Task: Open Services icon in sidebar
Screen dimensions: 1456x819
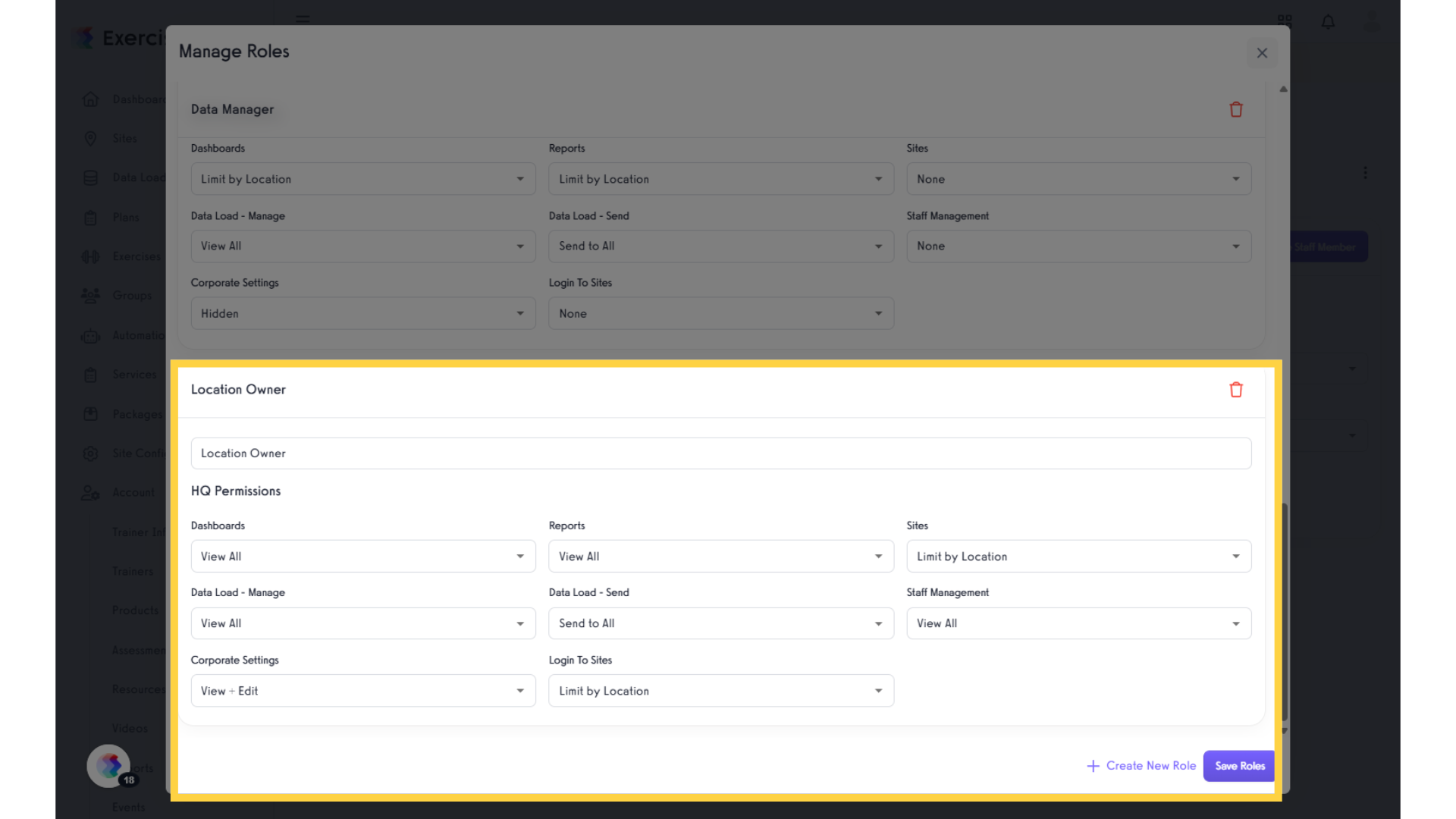Action: point(90,375)
